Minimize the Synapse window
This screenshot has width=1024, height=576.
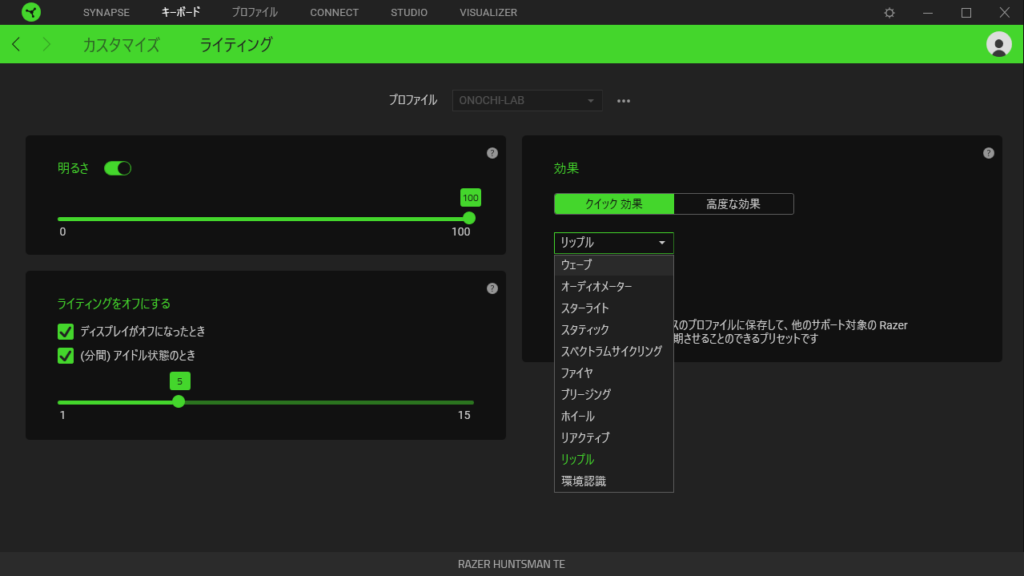(928, 12)
